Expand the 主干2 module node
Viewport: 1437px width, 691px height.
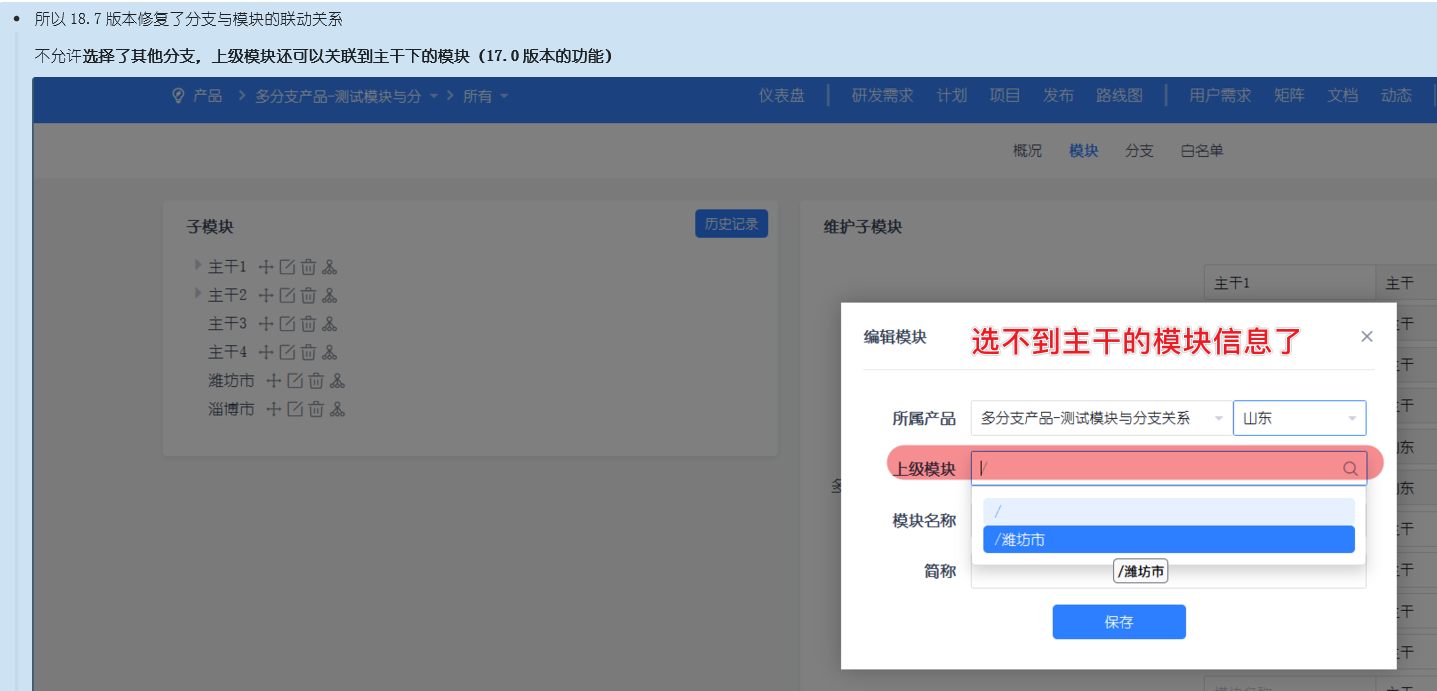(x=197, y=294)
